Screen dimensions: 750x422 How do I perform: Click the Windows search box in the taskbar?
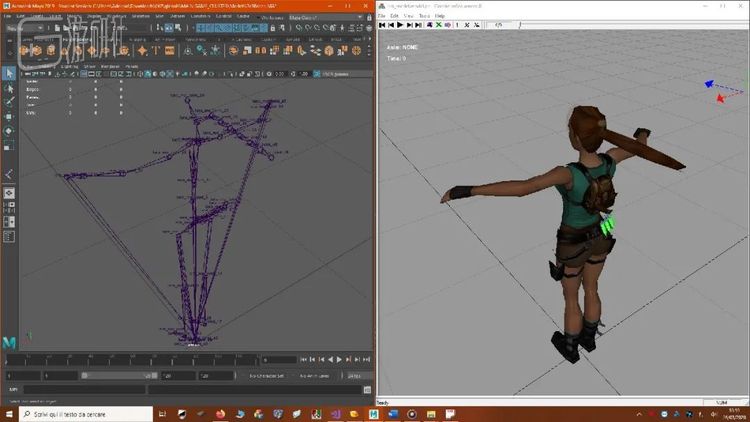coord(85,413)
